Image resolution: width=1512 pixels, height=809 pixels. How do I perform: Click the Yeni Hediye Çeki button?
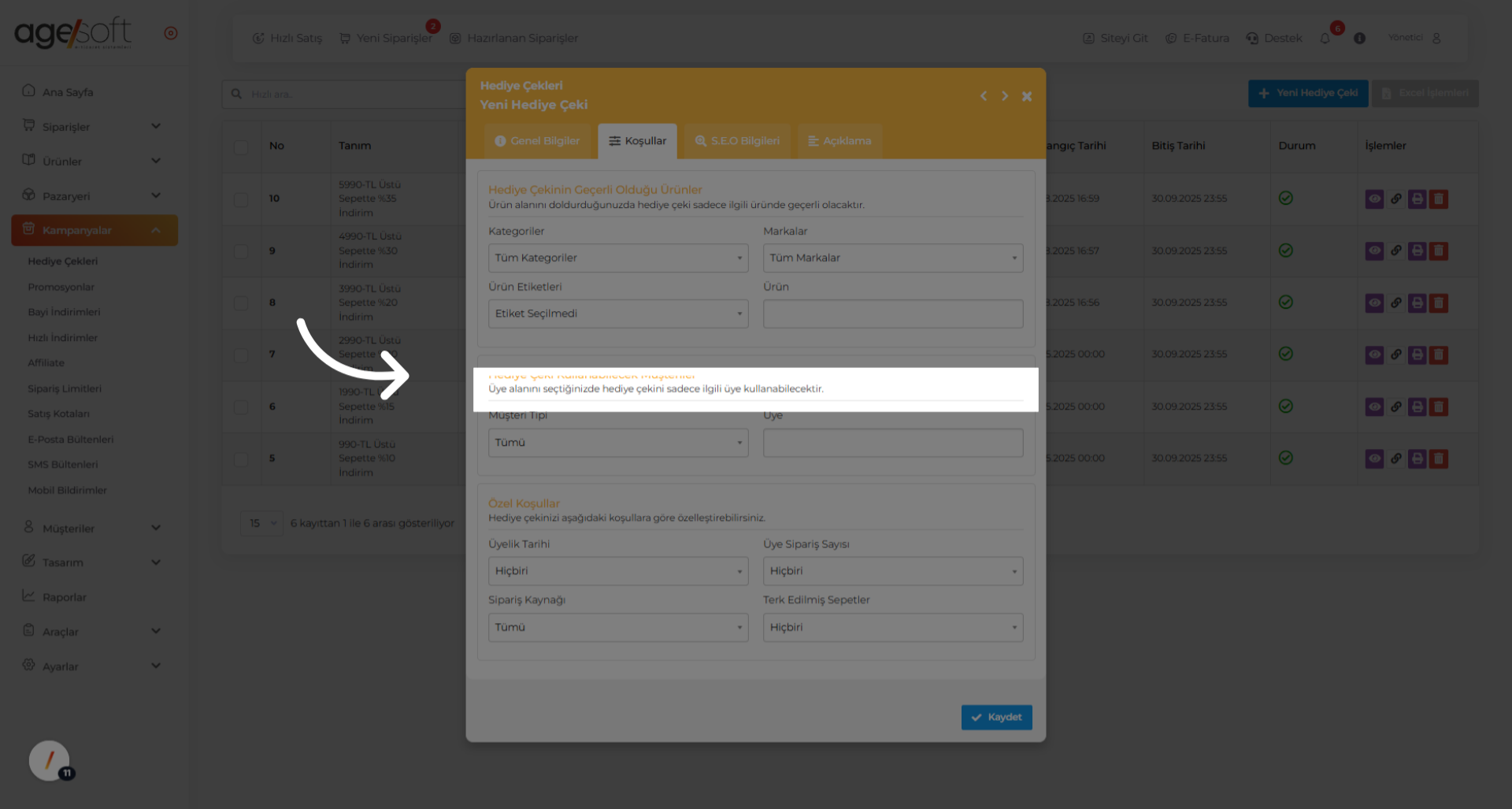point(1307,93)
